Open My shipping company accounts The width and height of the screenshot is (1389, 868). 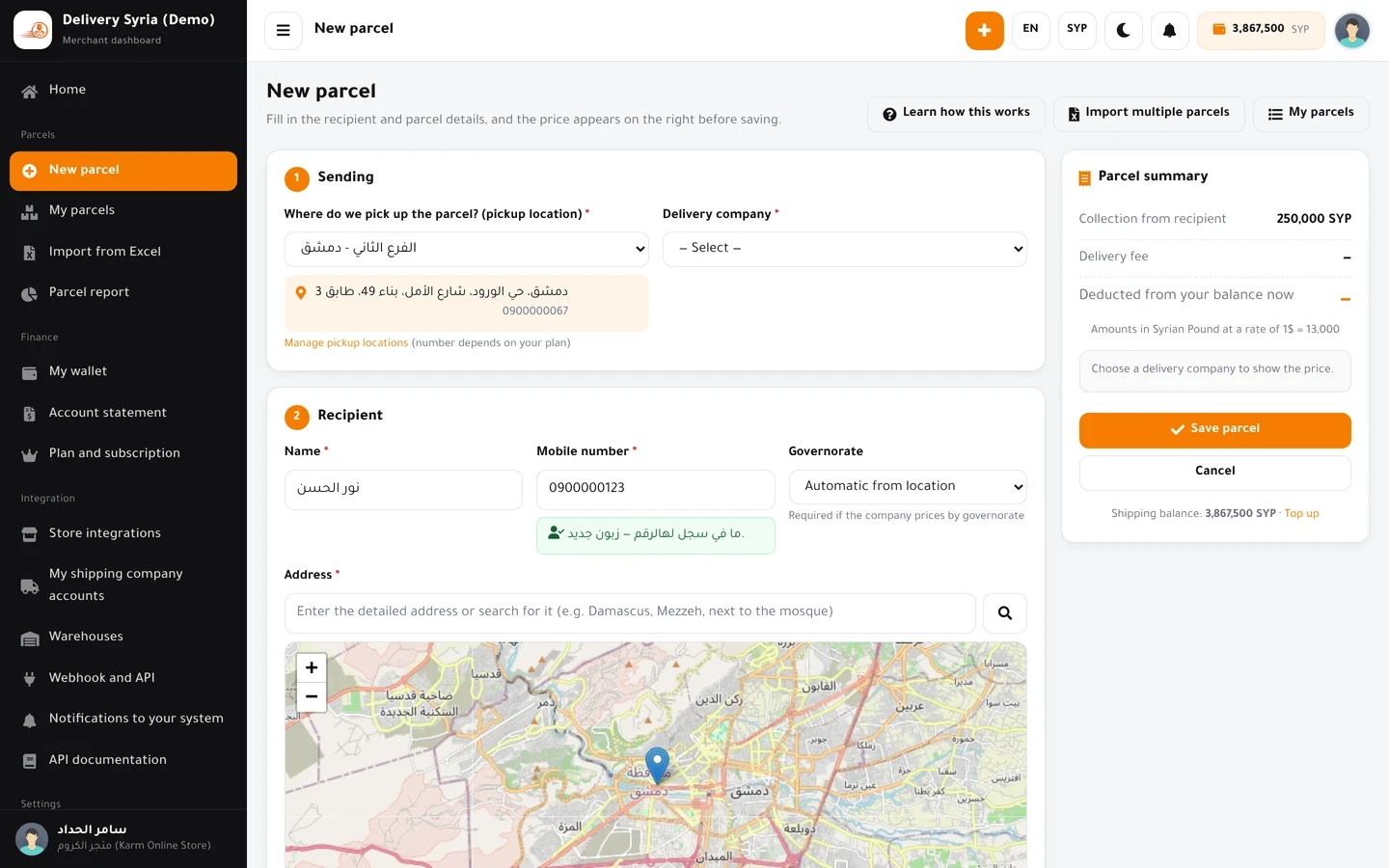pyautogui.click(x=123, y=585)
